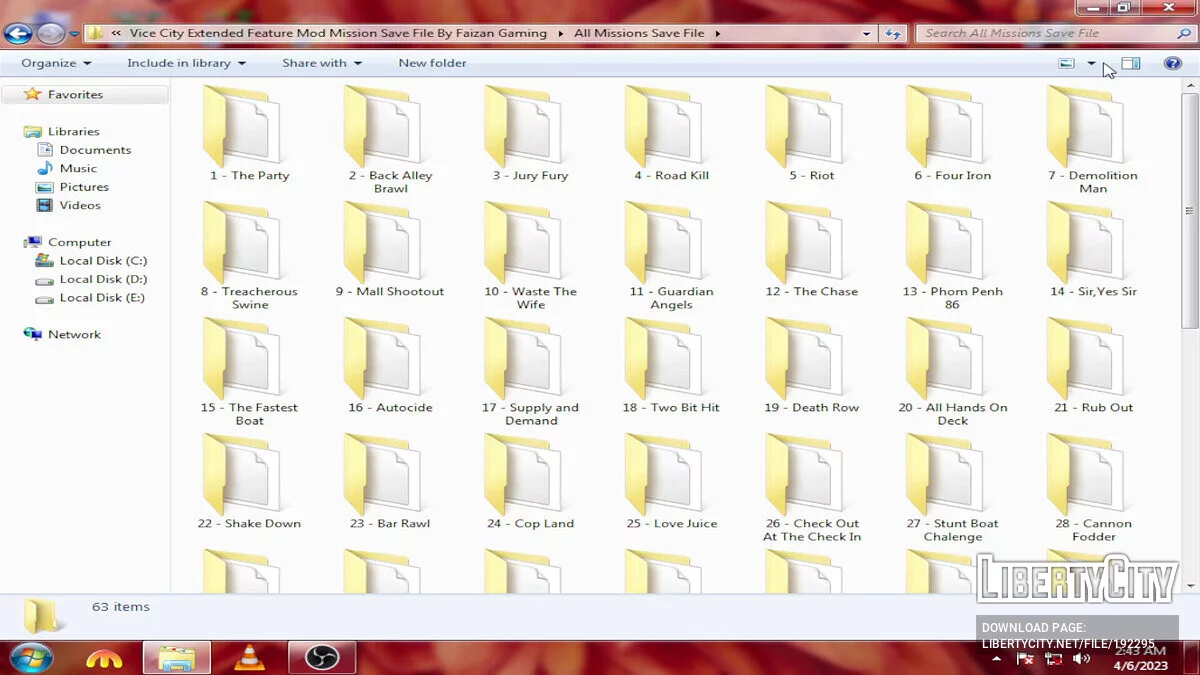Open the Help question mark icon
Screen dimensions: 1200x675
coord(1173,63)
